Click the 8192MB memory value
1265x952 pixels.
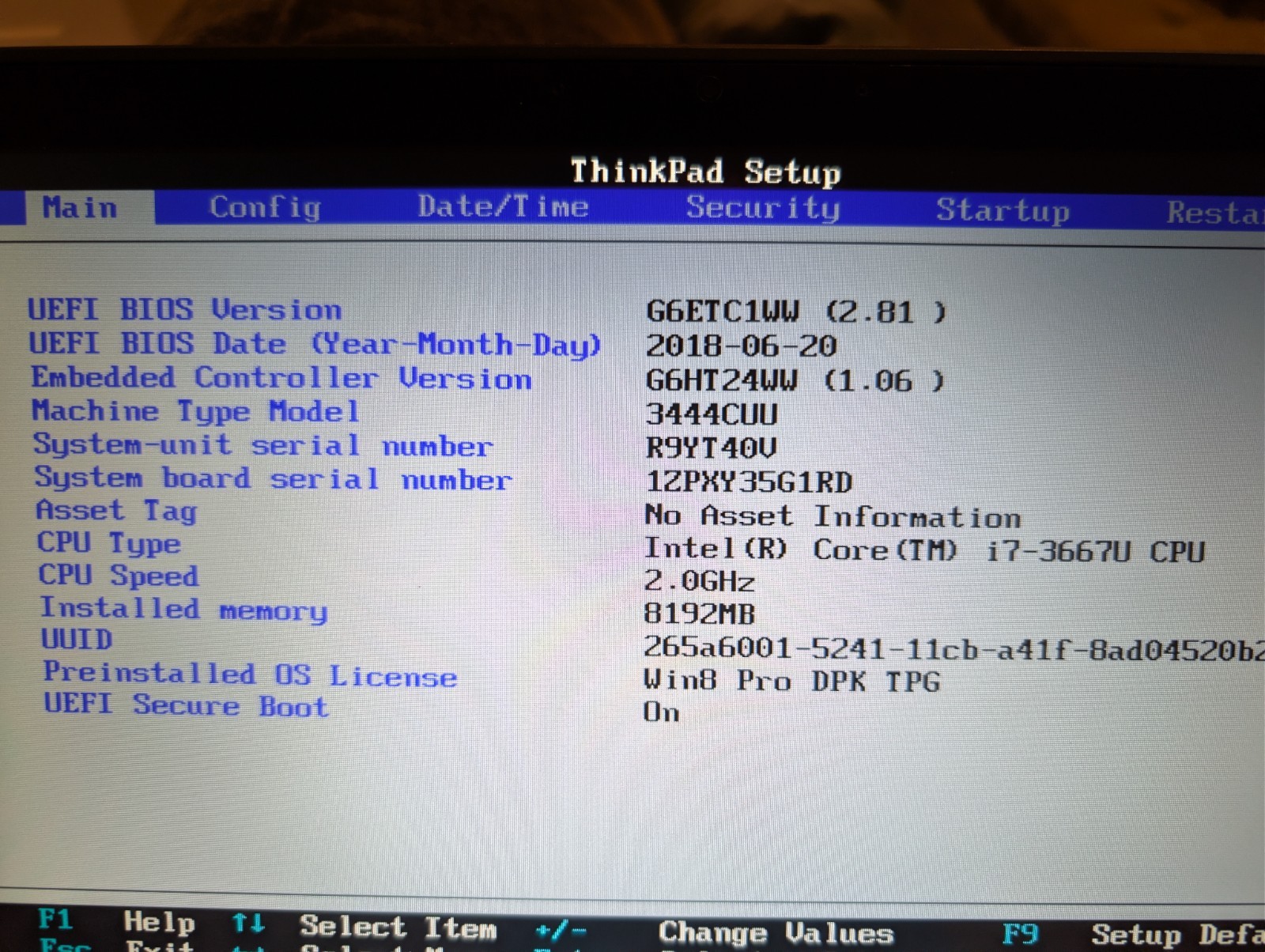coord(700,614)
